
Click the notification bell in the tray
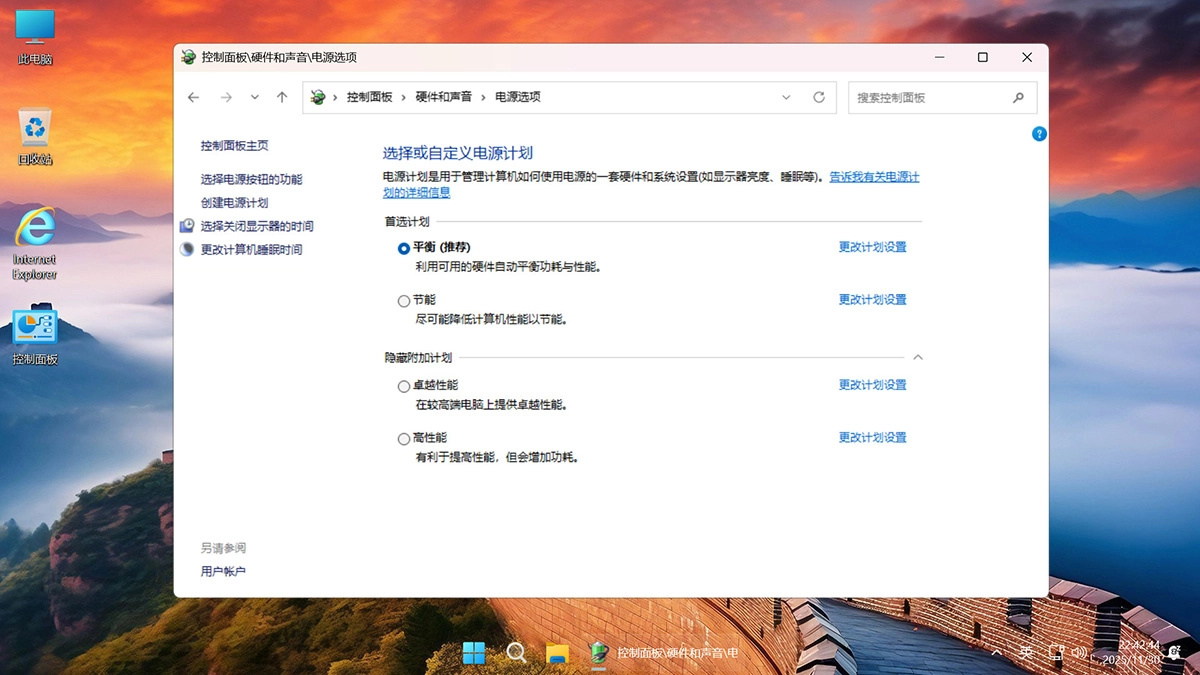coord(1176,652)
